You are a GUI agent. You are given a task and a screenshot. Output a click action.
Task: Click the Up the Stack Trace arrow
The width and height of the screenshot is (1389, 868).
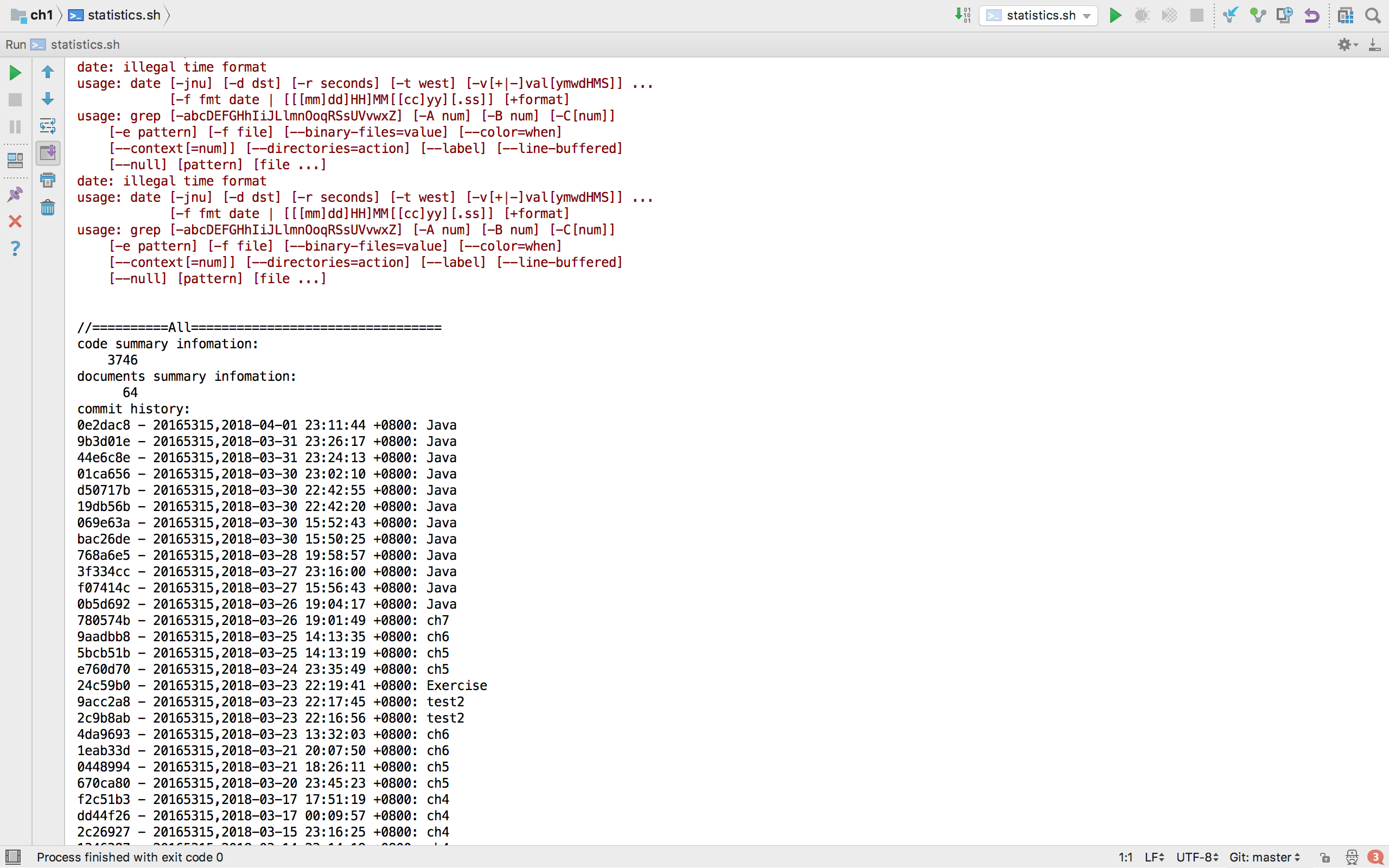(48, 72)
